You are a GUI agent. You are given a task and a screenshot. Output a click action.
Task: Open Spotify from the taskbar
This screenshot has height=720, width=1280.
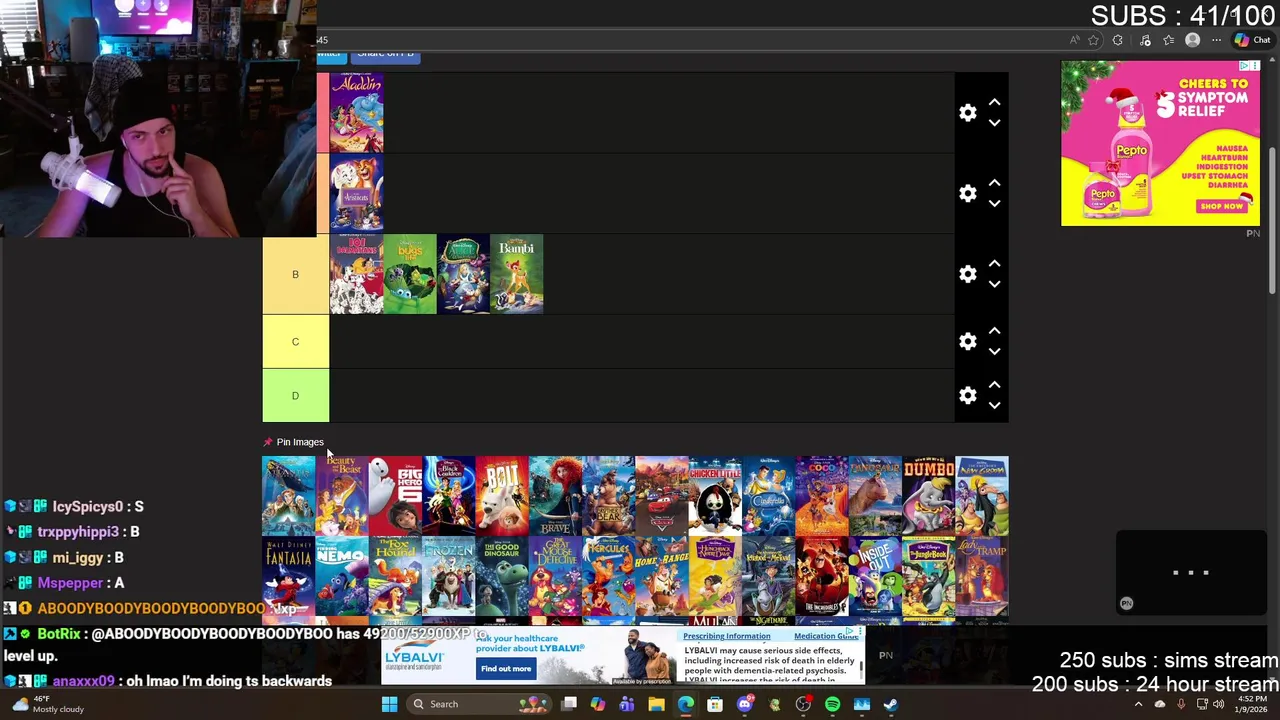(832, 704)
